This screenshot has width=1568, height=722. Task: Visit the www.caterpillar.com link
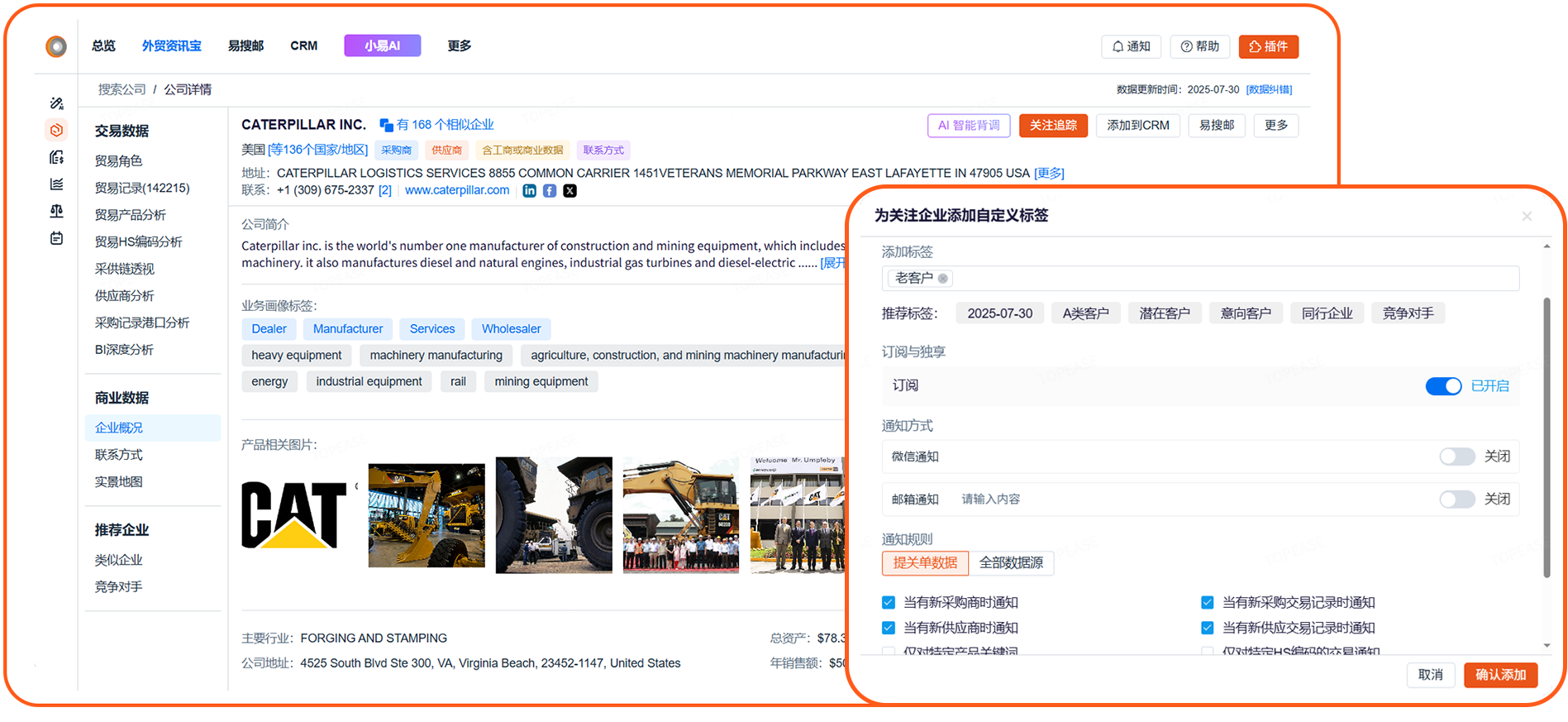pyautogui.click(x=457, y=191)
